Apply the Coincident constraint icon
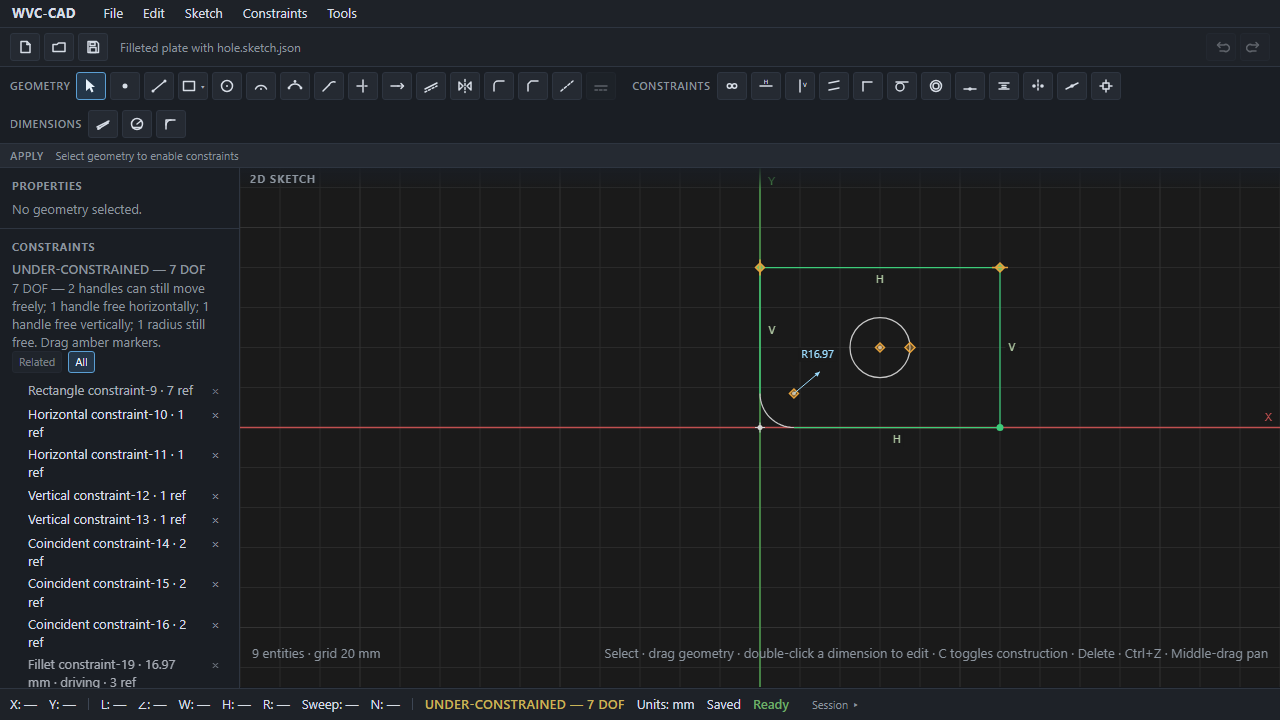 [x=732, y=86]
